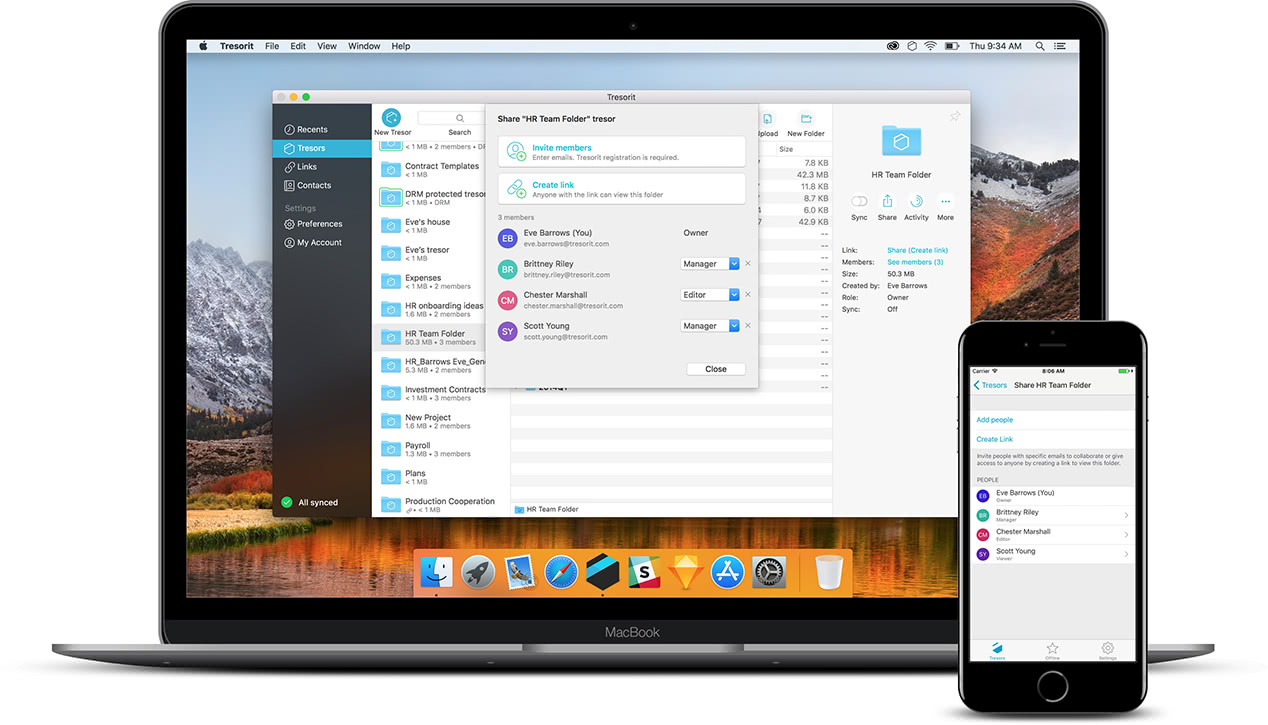Click the New Tresor toolbar icon

392,118
